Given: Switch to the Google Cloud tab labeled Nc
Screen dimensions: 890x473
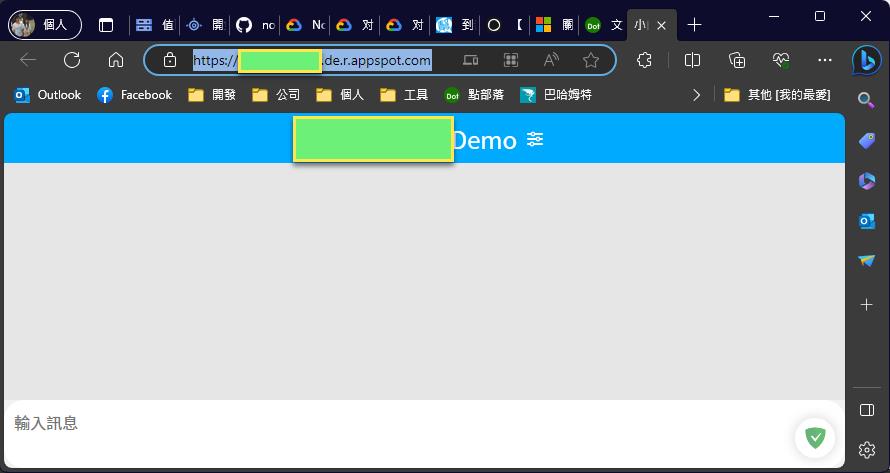Looking at the screenshot, I should 305,25.
